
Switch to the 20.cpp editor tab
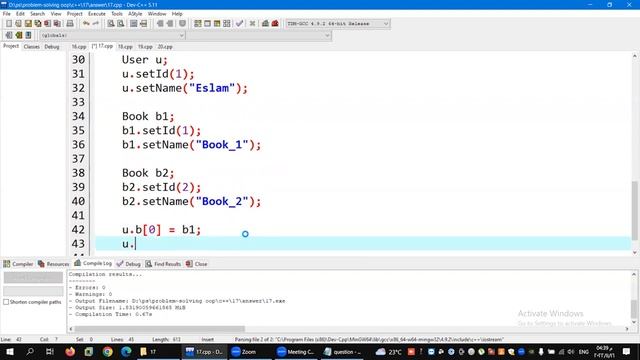click(165, 47)
